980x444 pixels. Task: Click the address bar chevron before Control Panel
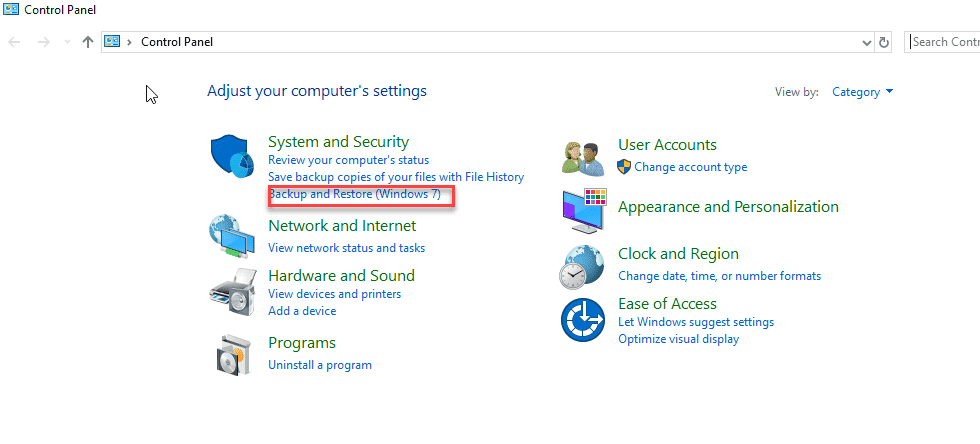click(129, 42)
